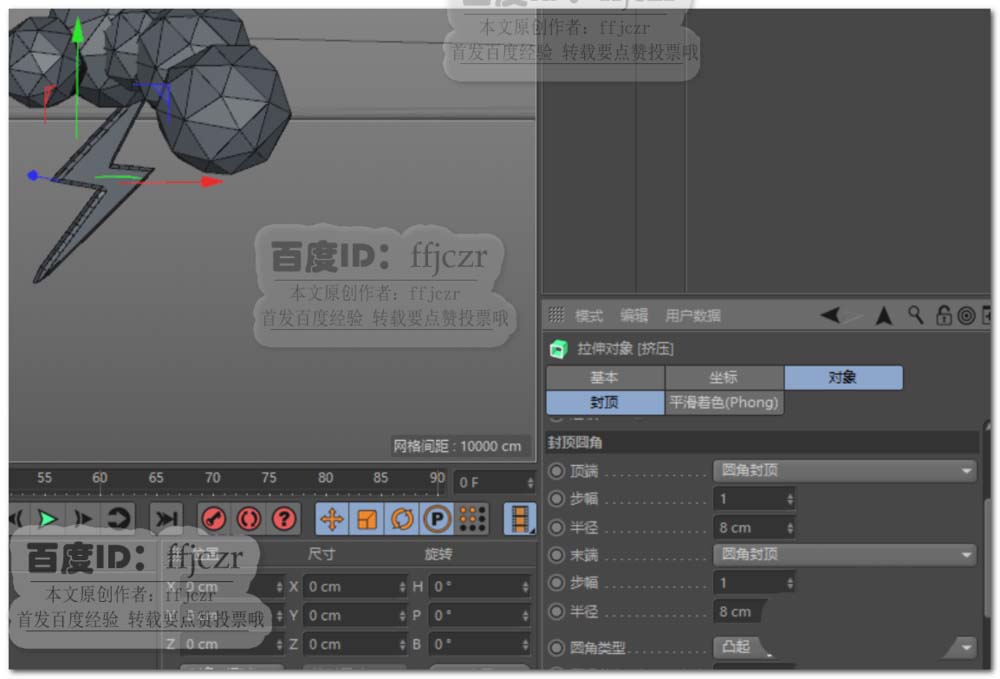Select the 对象 tab
1000x679 pixels.
click(843, 377)
